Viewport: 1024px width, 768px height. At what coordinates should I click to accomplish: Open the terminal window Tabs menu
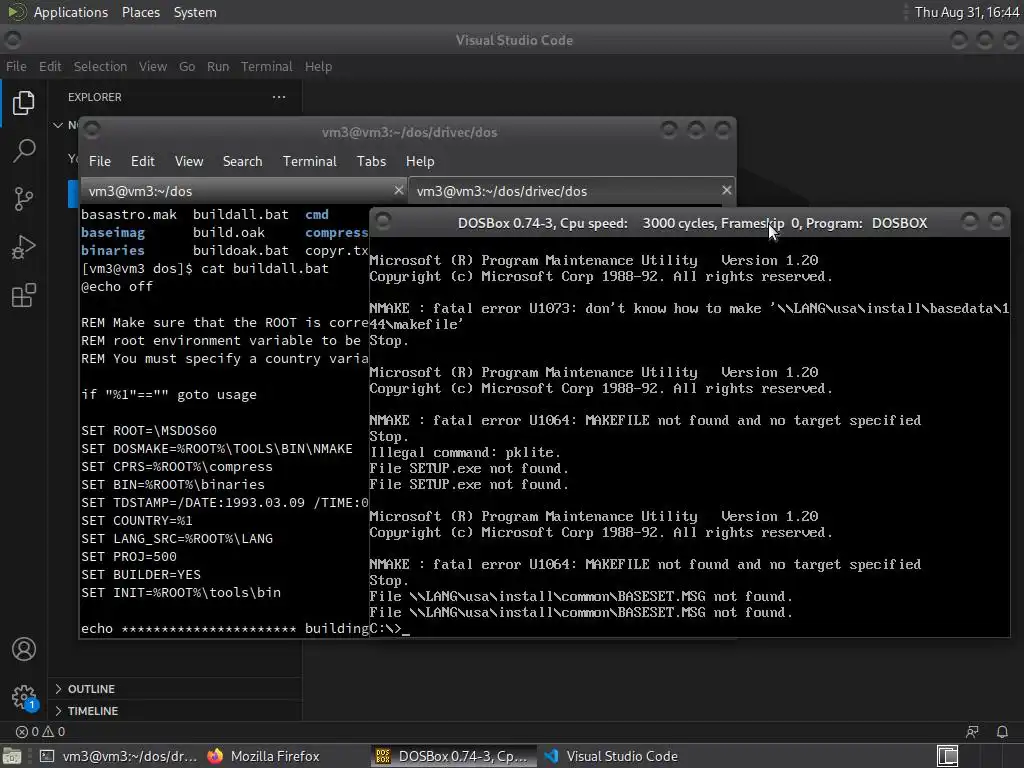click(371, 161)
